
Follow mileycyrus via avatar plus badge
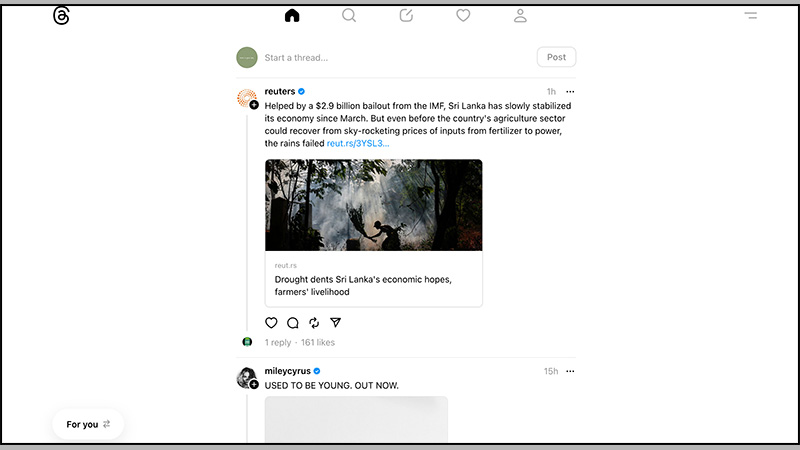[254, 385]
